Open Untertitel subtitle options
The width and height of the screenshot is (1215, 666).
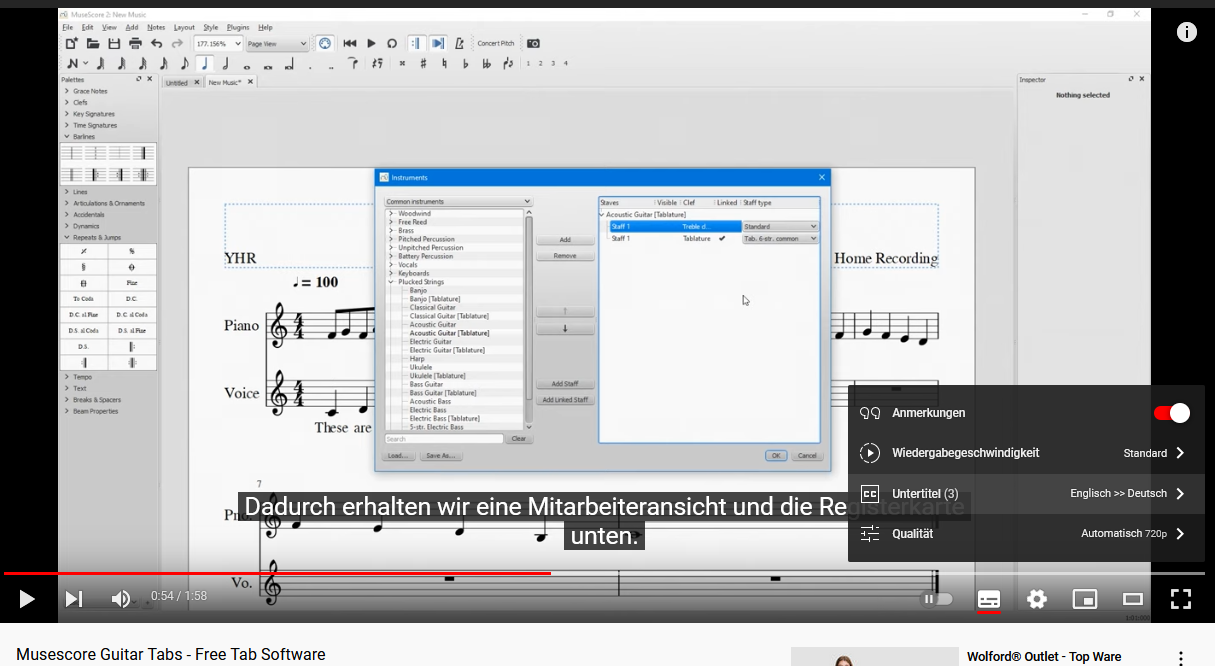tap(1026, 493)
